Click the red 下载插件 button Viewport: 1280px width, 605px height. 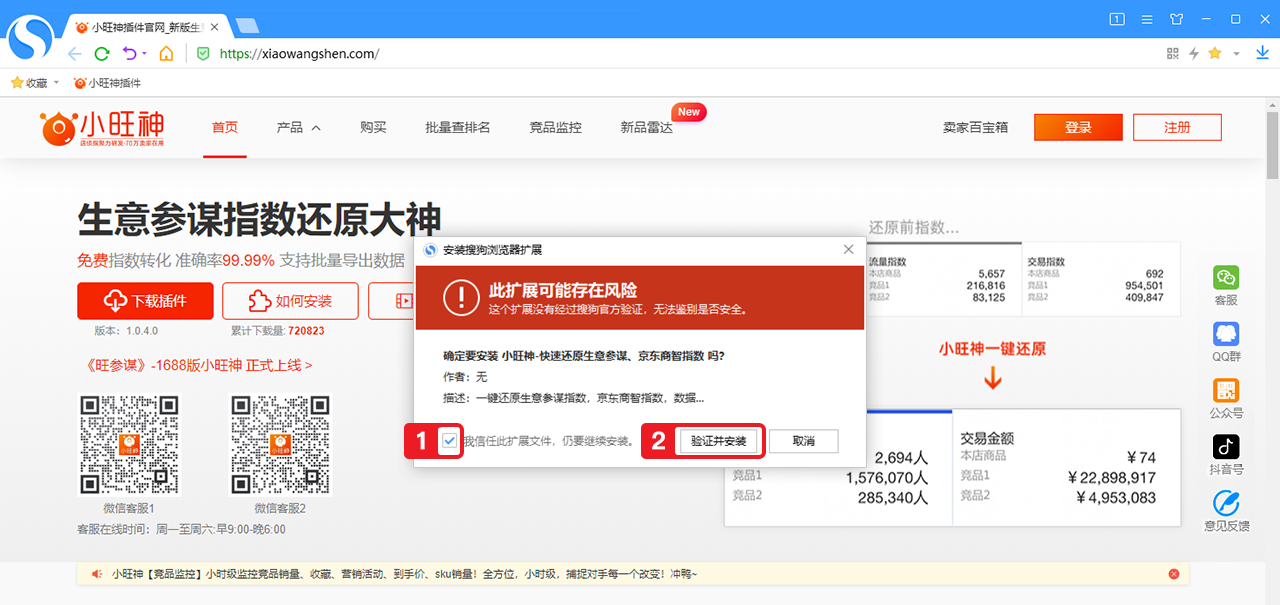(x=145, y=300)
